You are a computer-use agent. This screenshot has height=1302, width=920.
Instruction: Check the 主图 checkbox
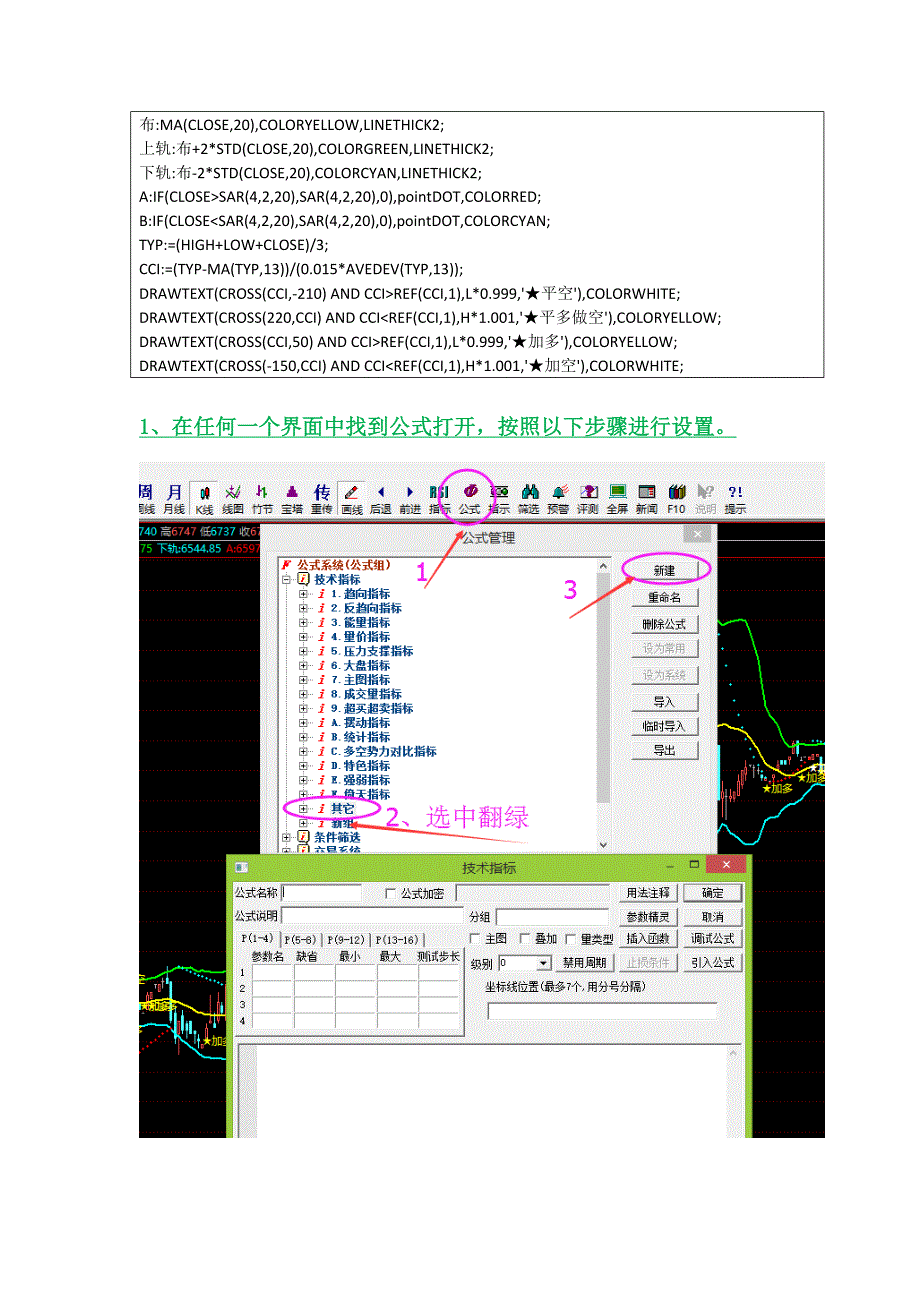(x=475, y=939)
